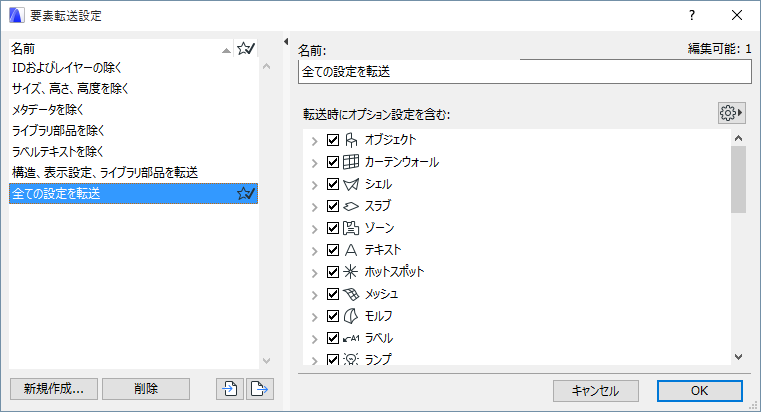
Task: Click element tree scrollbar down arrow
Action: point(738,357)
